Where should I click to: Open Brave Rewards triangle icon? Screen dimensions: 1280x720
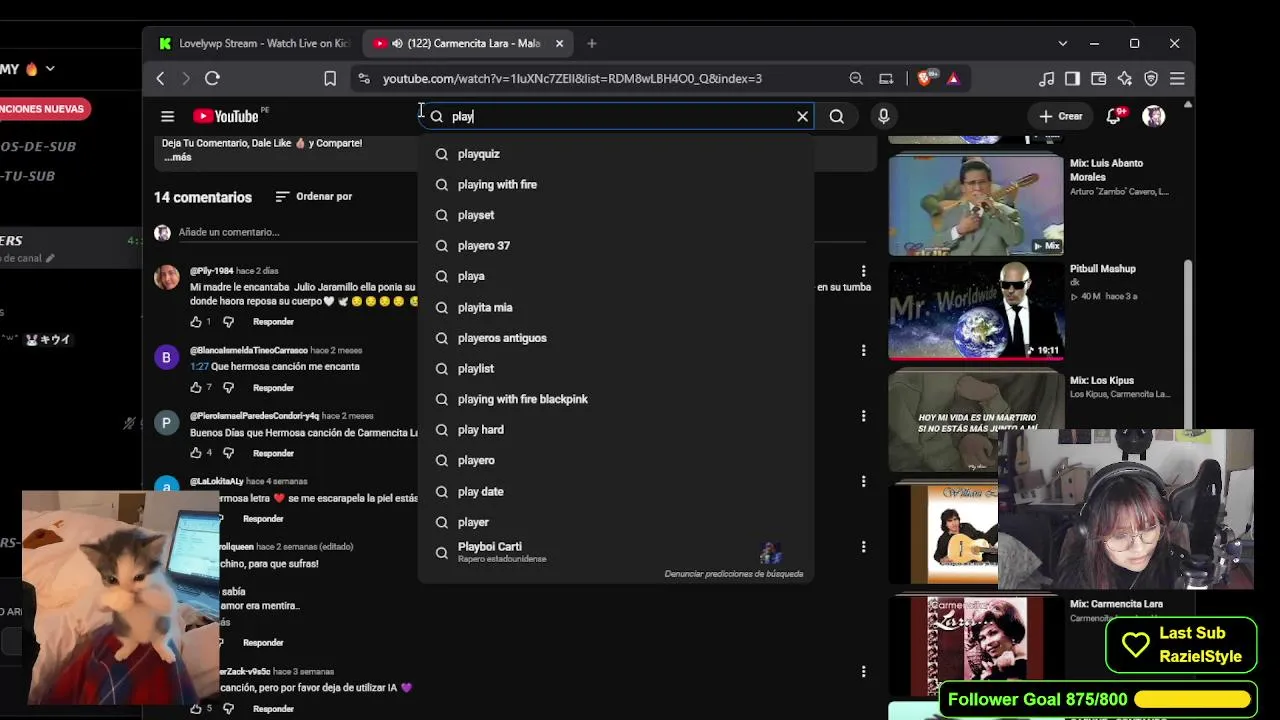(953, 78)
